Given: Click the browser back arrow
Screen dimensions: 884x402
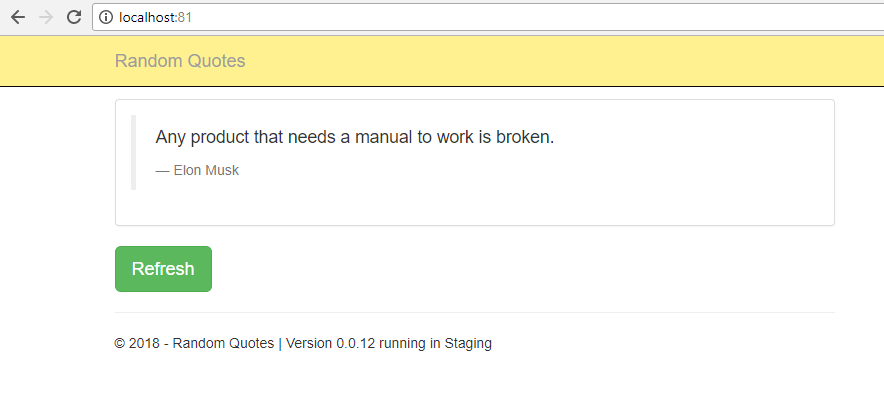Looking at the screenshot, I should 18,17.
